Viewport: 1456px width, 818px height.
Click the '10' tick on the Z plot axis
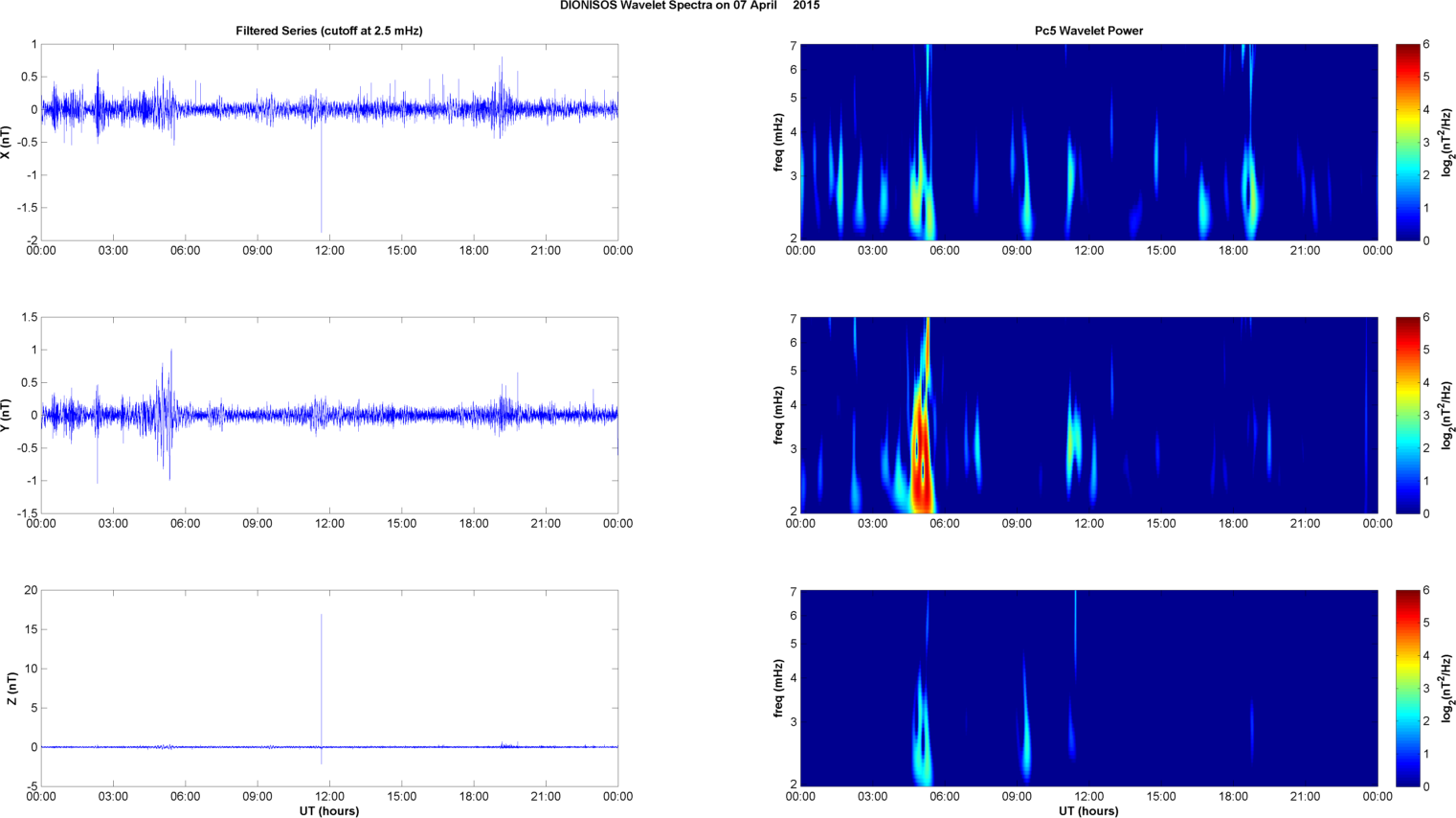[32, 669]
